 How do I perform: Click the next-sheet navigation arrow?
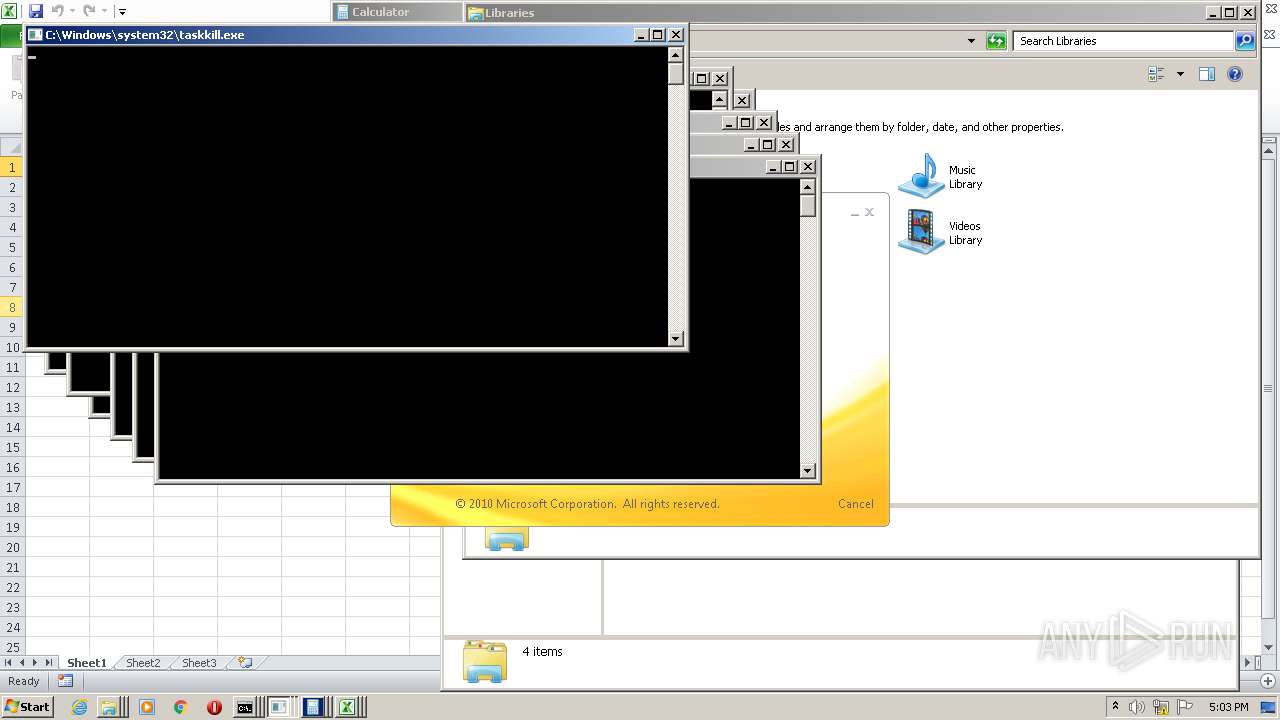click(x=35, y=663)
